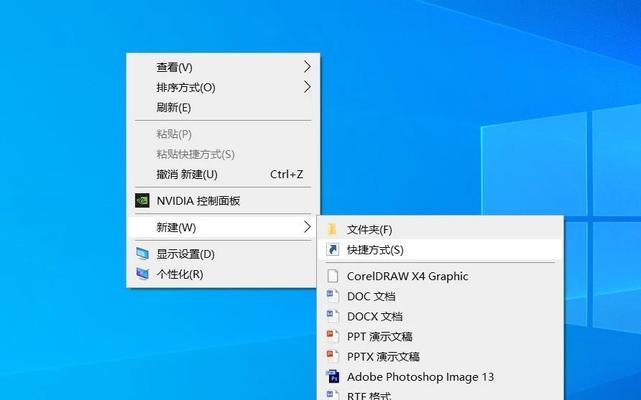The width and height of the screenshot is (641, 400).
Task: Create new RTF 格式 document
Action: click(440, 395)
